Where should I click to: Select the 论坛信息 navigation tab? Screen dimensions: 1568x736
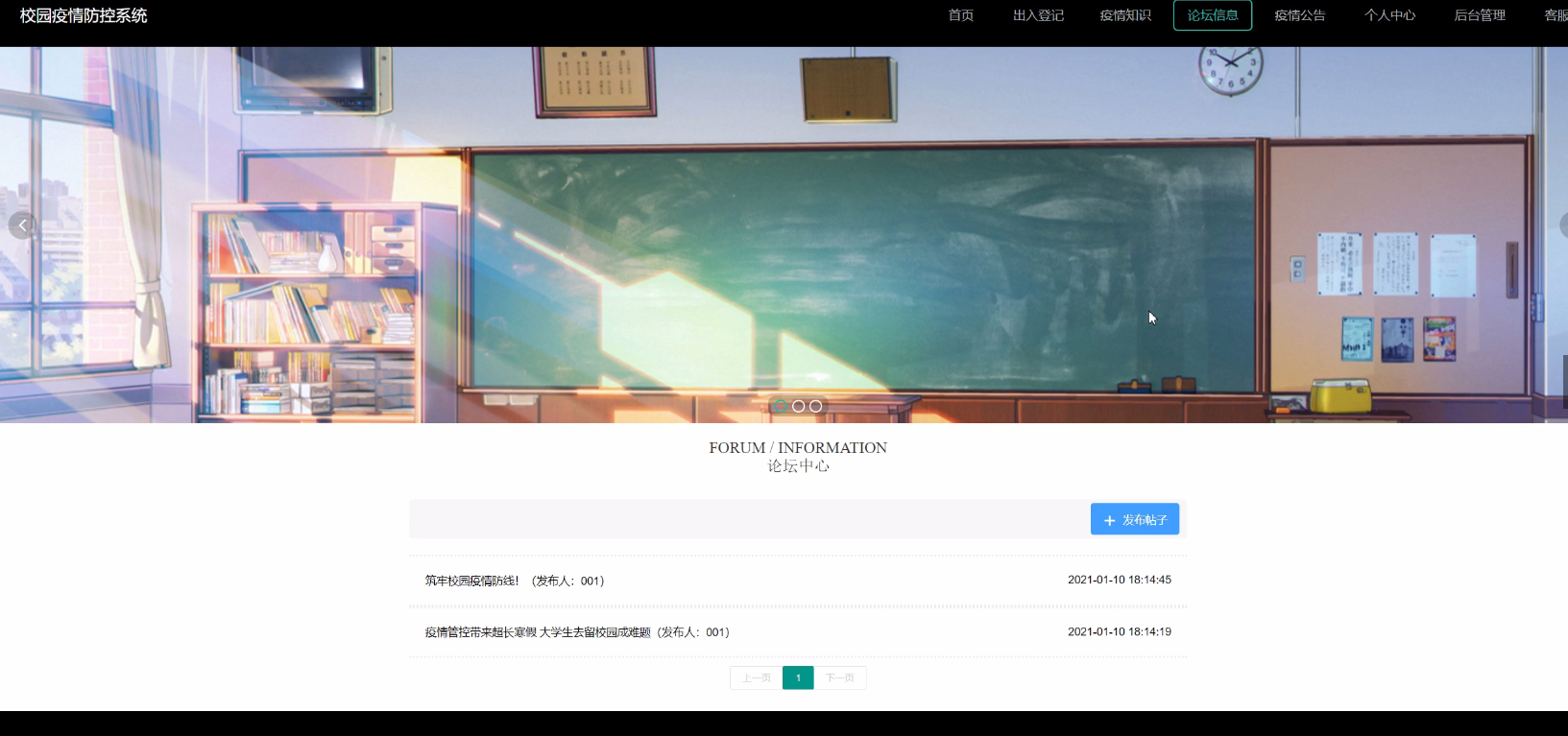[x=1212, y=15]
